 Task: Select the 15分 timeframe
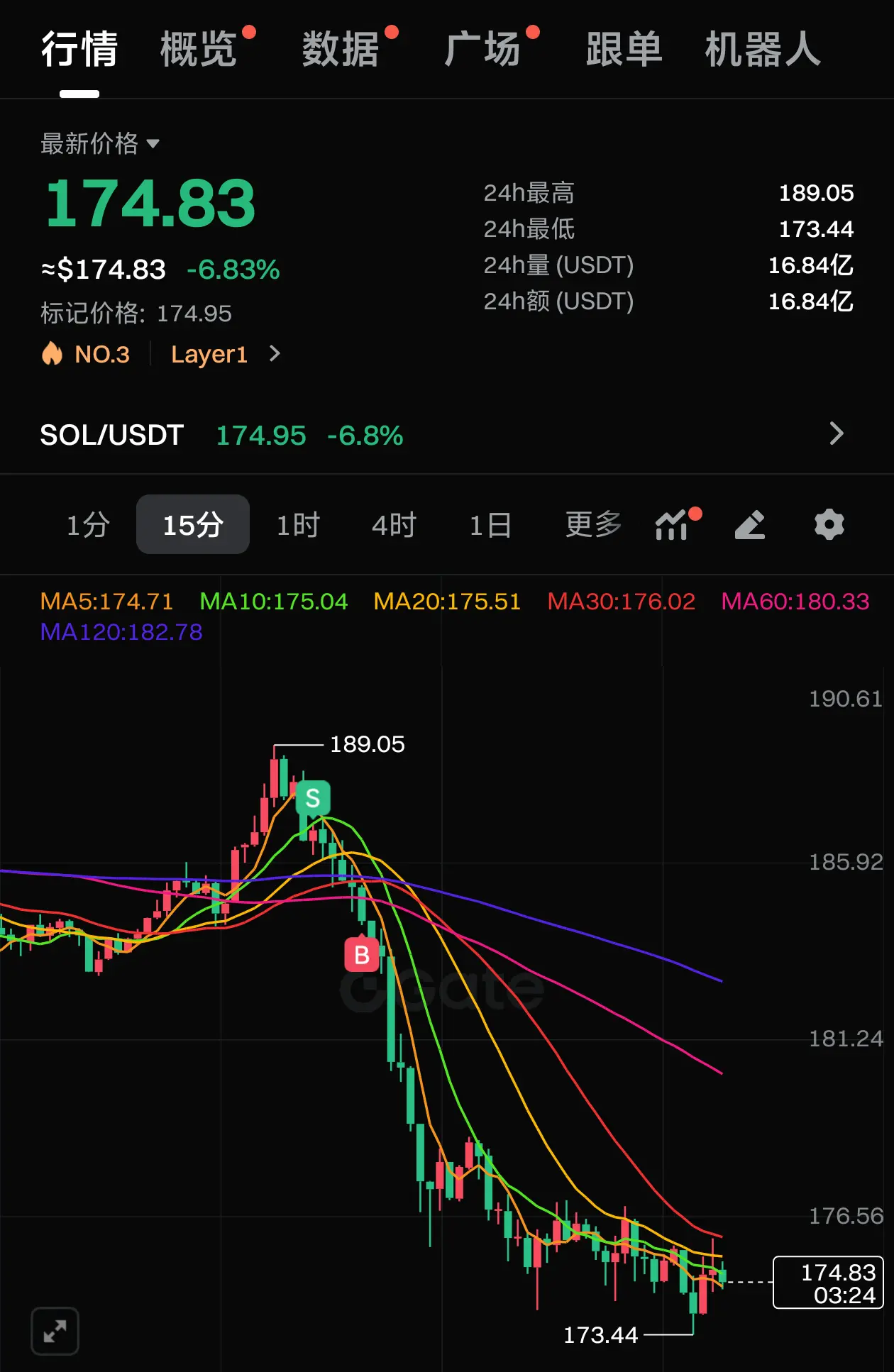coord(193,525)
